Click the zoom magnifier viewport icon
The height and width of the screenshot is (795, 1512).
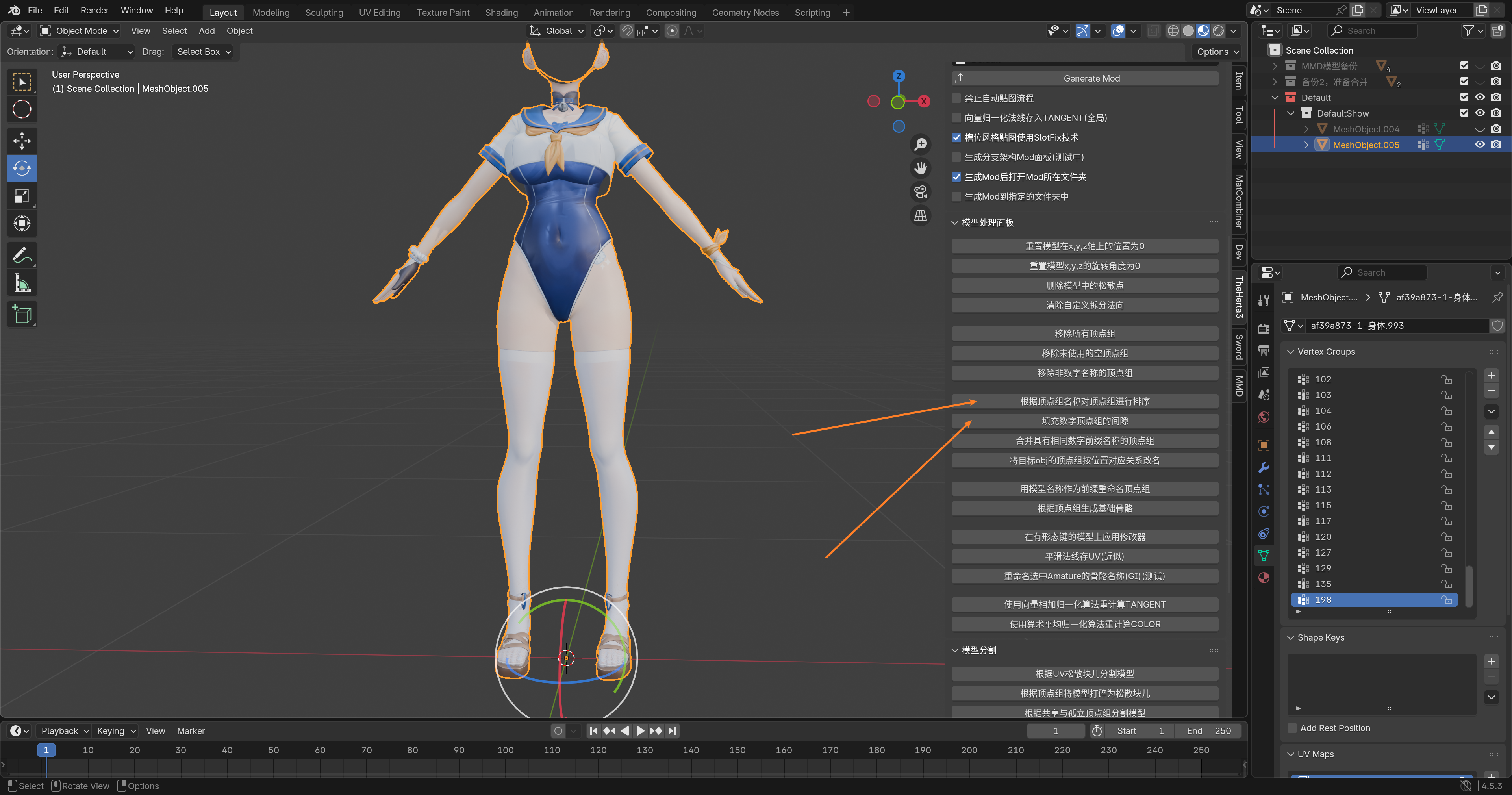coord(920,144)
